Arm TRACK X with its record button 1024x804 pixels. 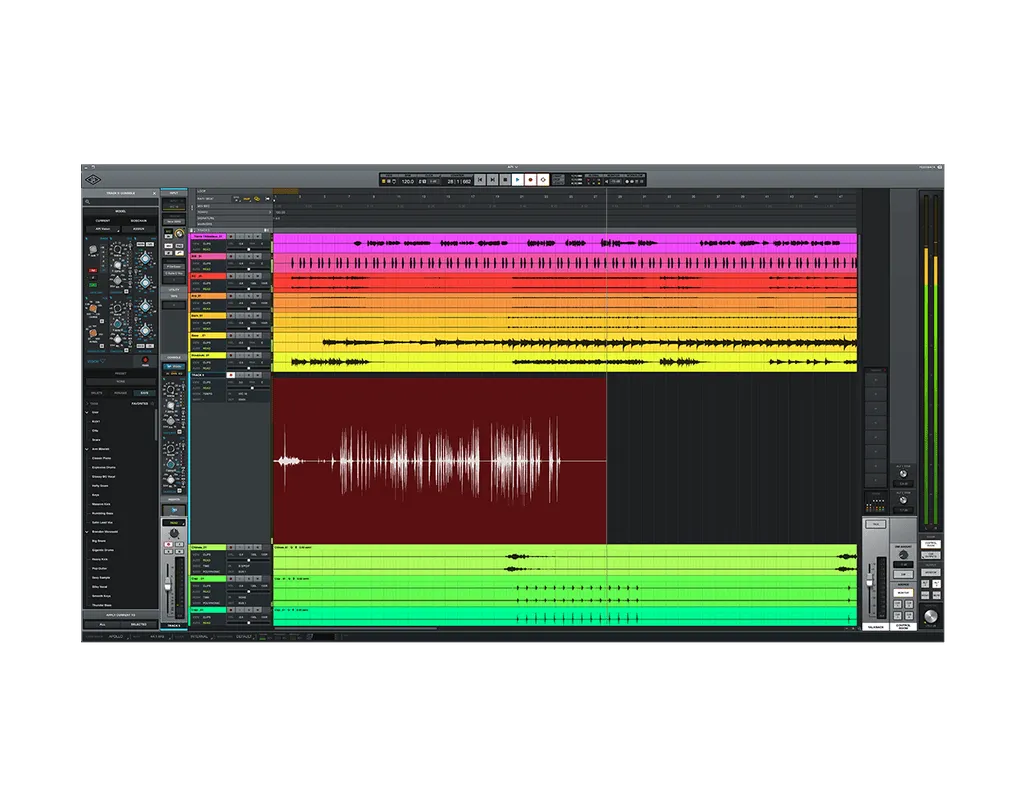pos(231,375)
